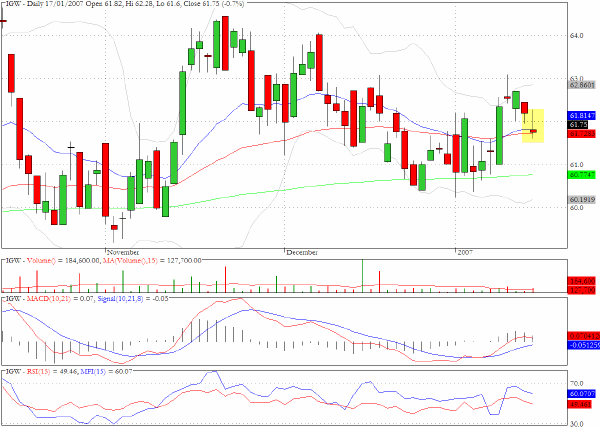Click the gray 60.1919 lower band tag
Image resolution: width=600 pixels, height=427 pixels.
pyautogui.click(x=582, y=200)
